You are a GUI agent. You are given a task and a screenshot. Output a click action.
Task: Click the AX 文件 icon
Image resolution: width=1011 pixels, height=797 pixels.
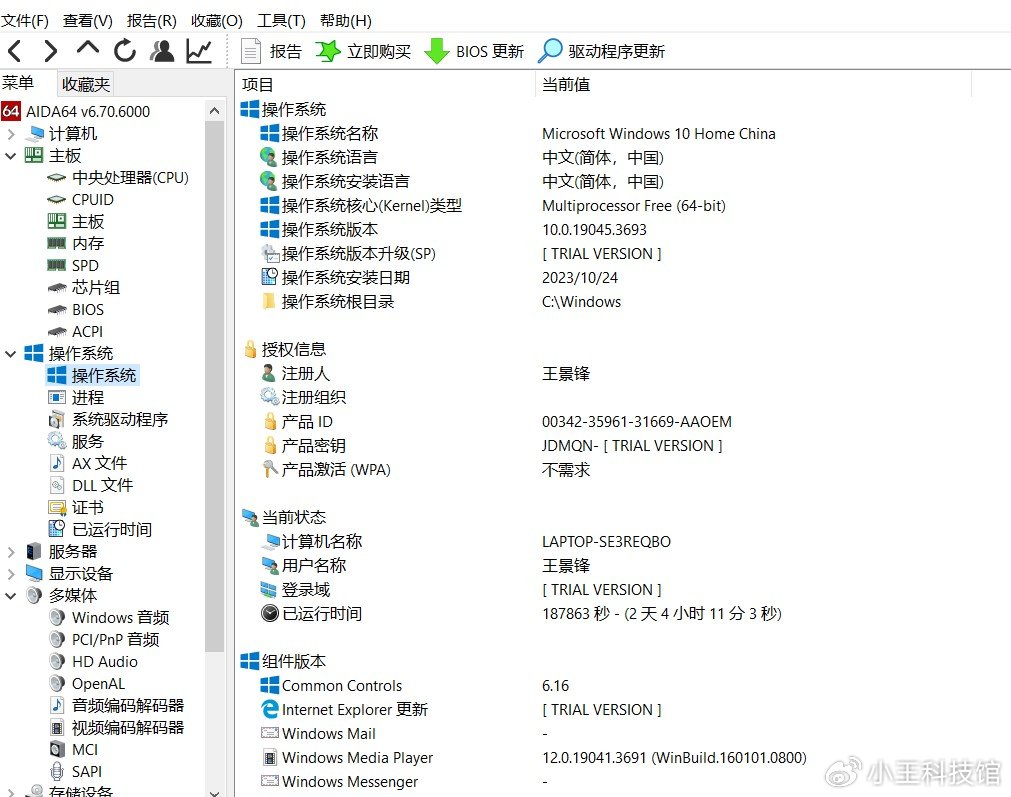coord(57,463)
